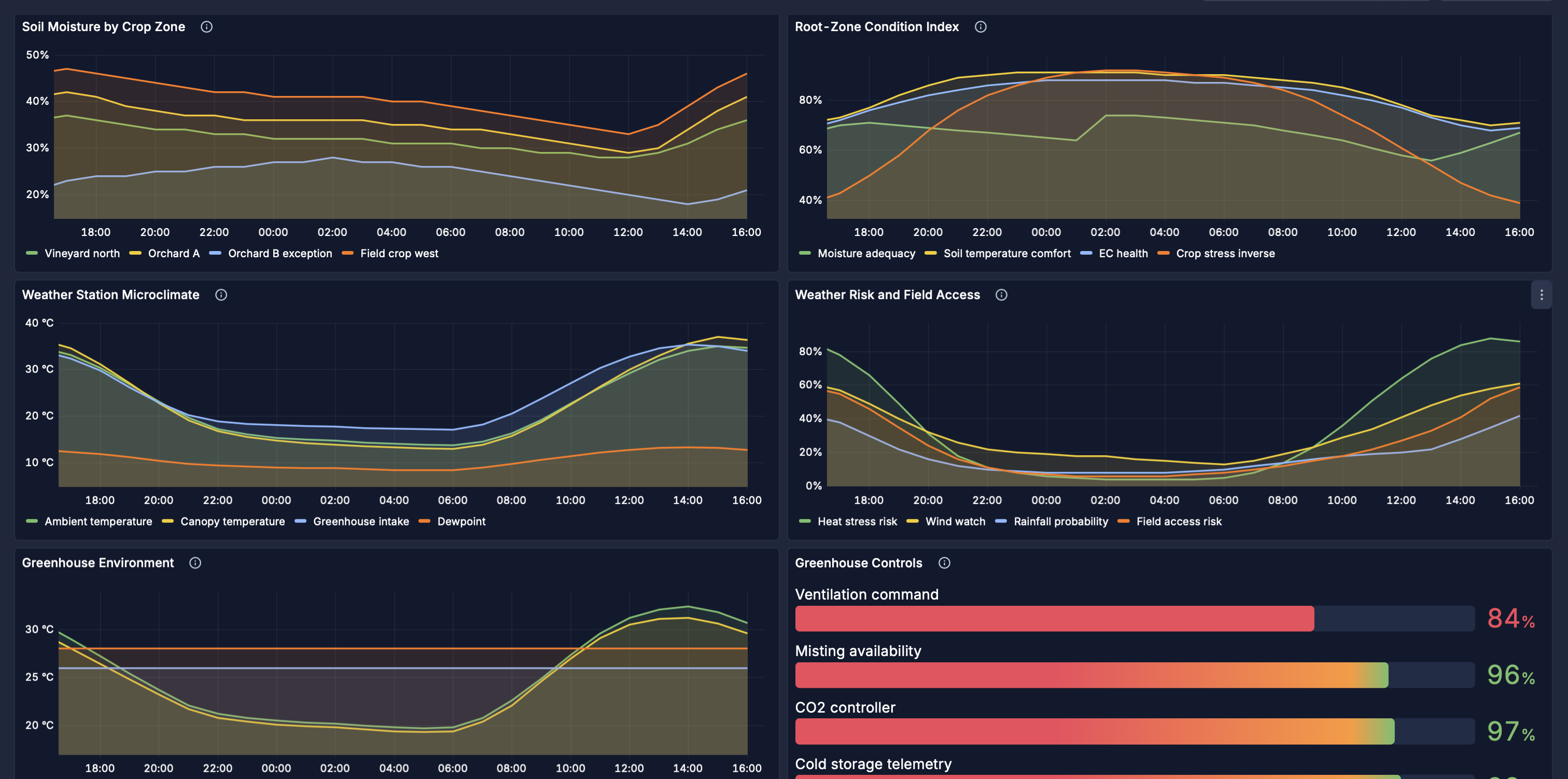Click the Weather Station Microclimate panel title
The width and height of the screenshot is (1568, 779).
click(111, 295)
